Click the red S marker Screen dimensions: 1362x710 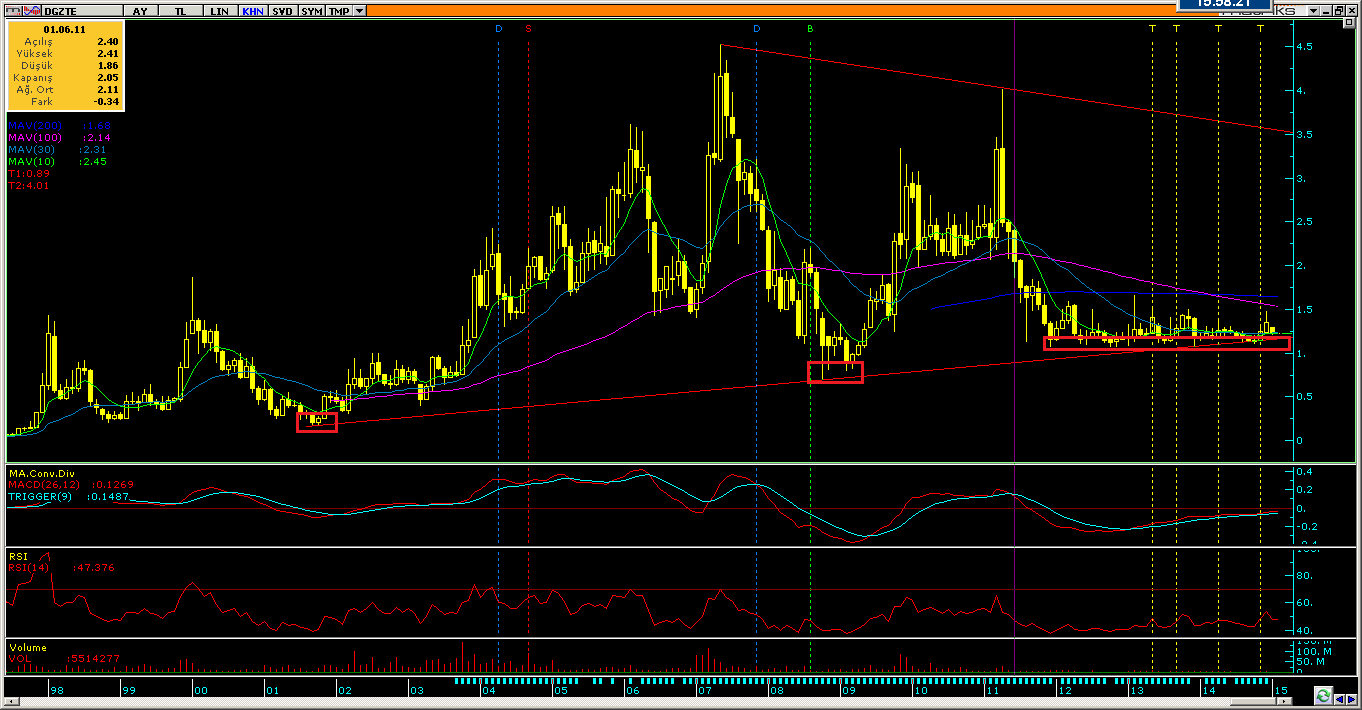pos(528,29)
